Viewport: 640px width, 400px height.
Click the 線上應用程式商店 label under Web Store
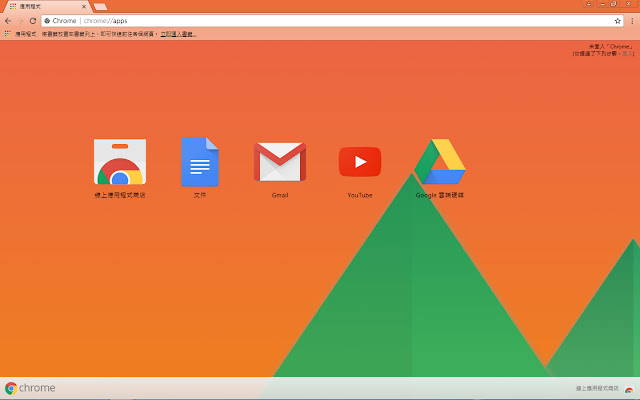tap(120, 195)
